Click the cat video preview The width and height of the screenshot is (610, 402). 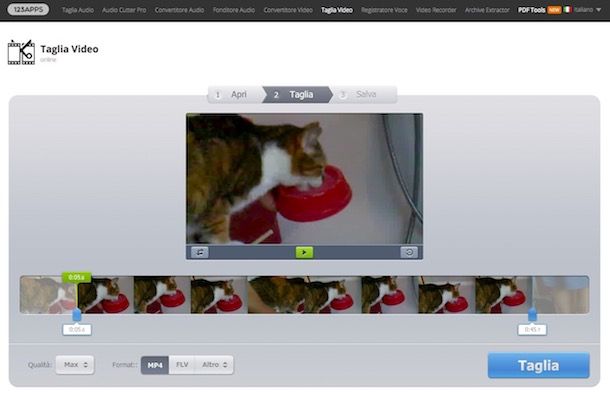[304, 179]
